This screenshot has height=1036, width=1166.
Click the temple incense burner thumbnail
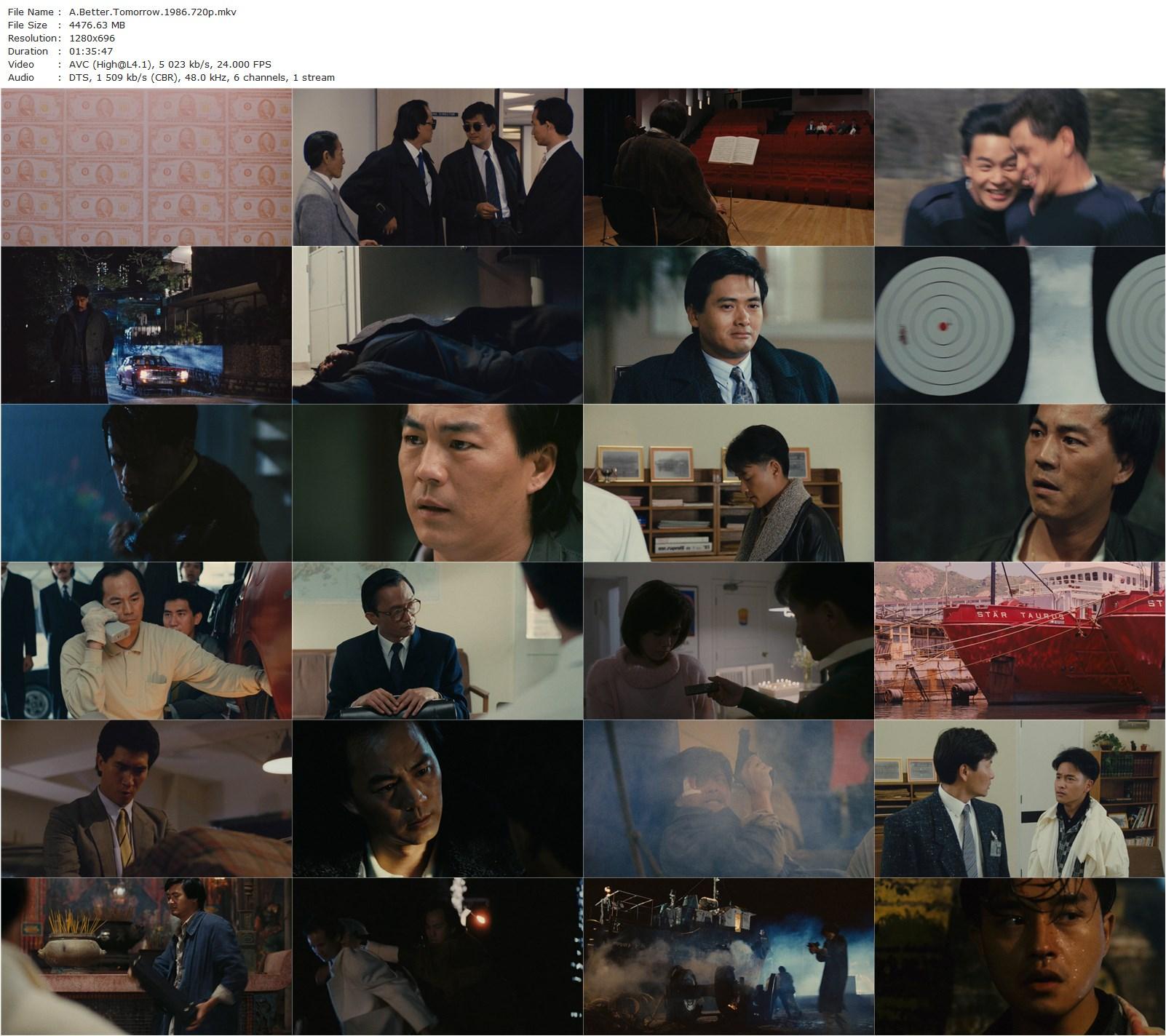146,956
